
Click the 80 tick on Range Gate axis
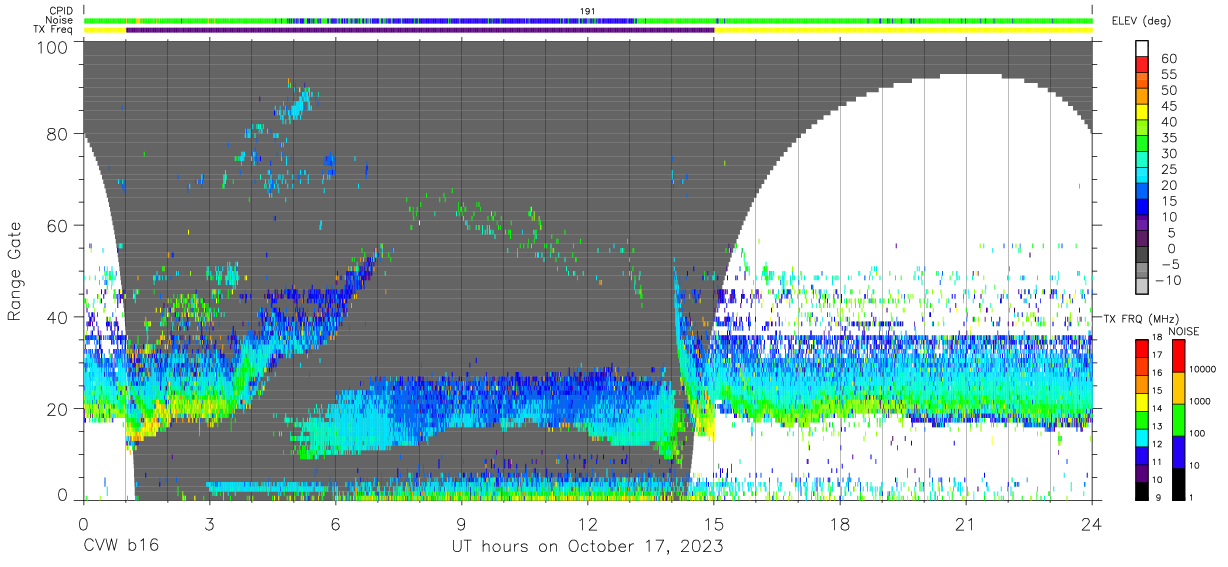coord(57,134)
